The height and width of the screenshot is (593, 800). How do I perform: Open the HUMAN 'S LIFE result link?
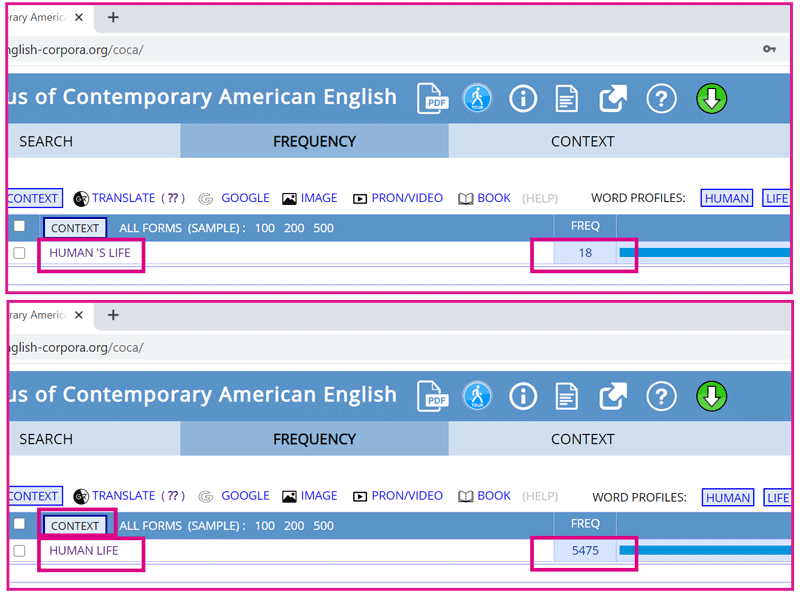(90, 253)
